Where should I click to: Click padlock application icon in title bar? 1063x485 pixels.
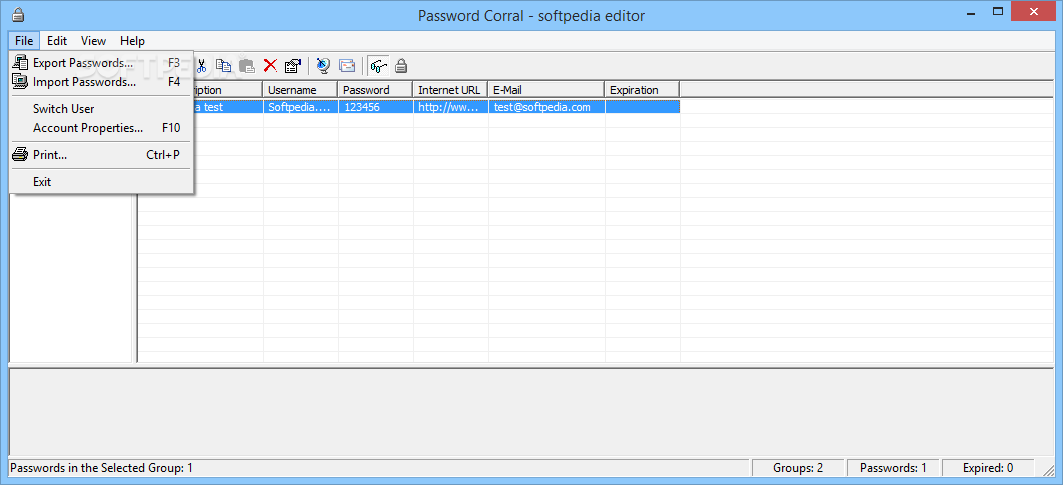[18, 15]
